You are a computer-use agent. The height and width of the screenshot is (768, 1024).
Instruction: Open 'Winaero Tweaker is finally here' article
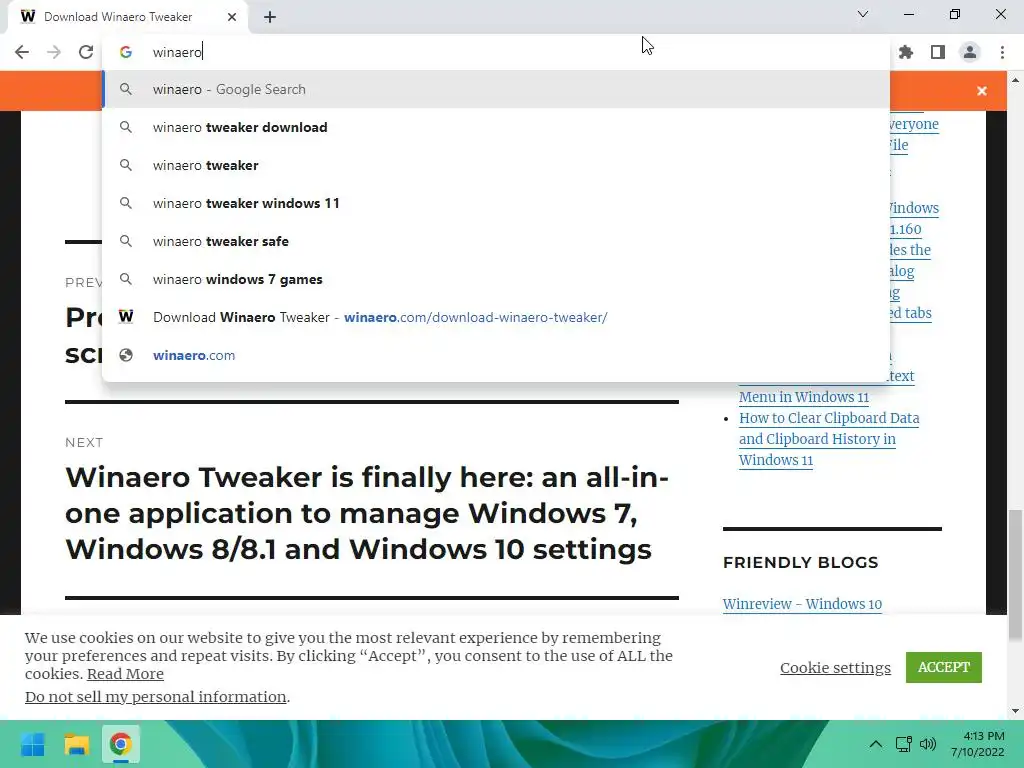(367, 513)
